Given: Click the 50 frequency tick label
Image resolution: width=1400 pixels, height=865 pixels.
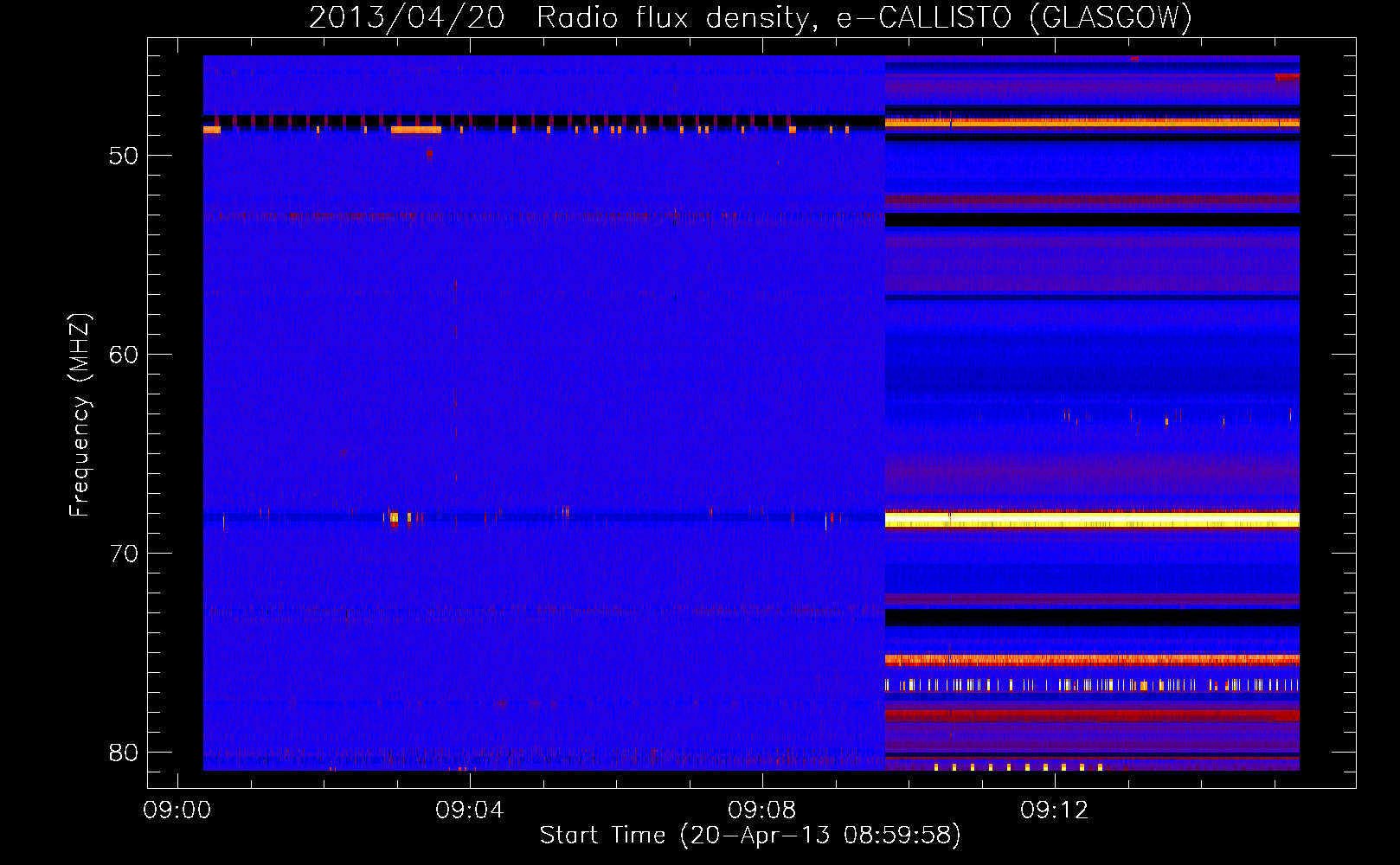Looking at the screenshot, I should coord(124,156).
